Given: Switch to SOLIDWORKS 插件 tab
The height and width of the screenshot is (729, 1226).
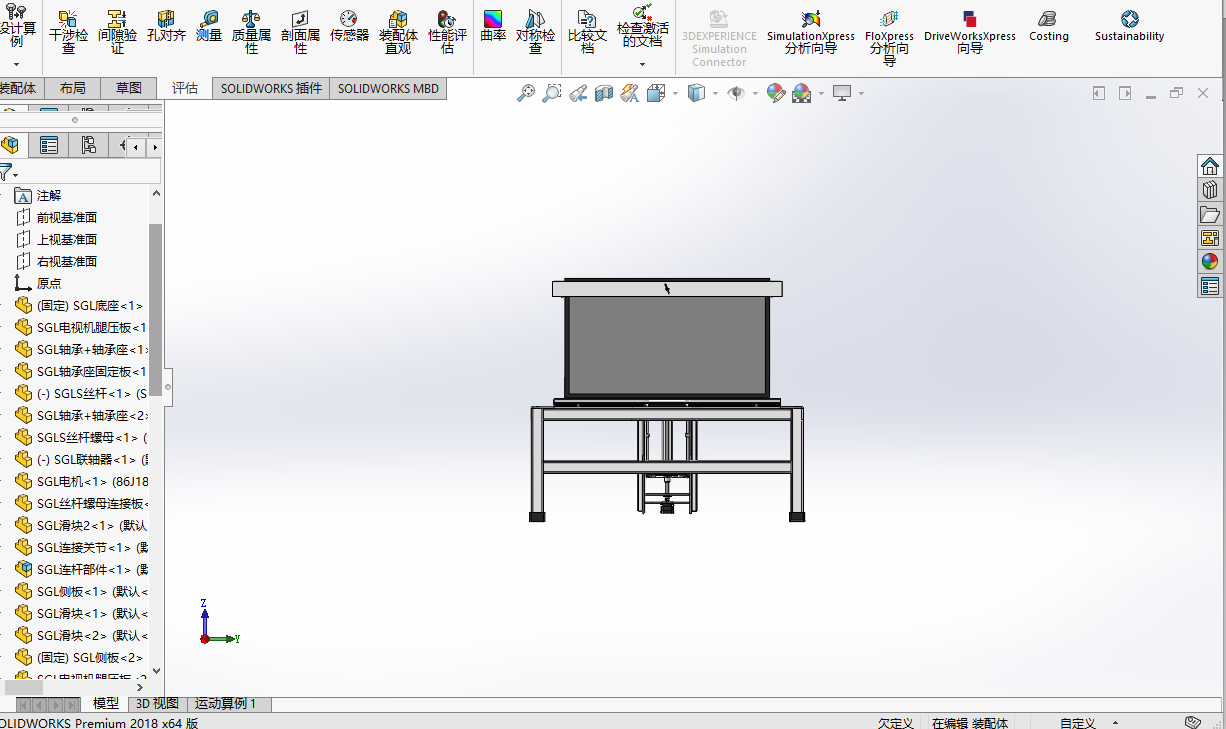Looking at the screenshot, I should pos(271,88).
